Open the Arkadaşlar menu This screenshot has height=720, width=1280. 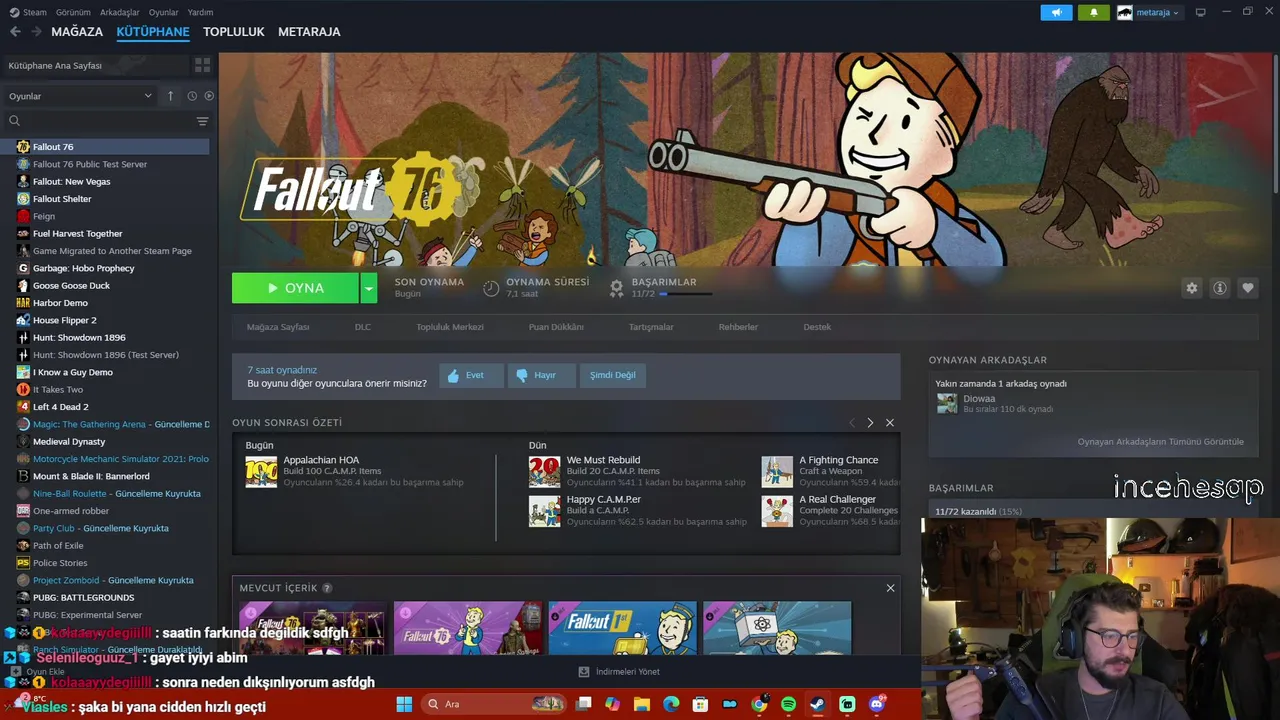(x=120, y=12)
